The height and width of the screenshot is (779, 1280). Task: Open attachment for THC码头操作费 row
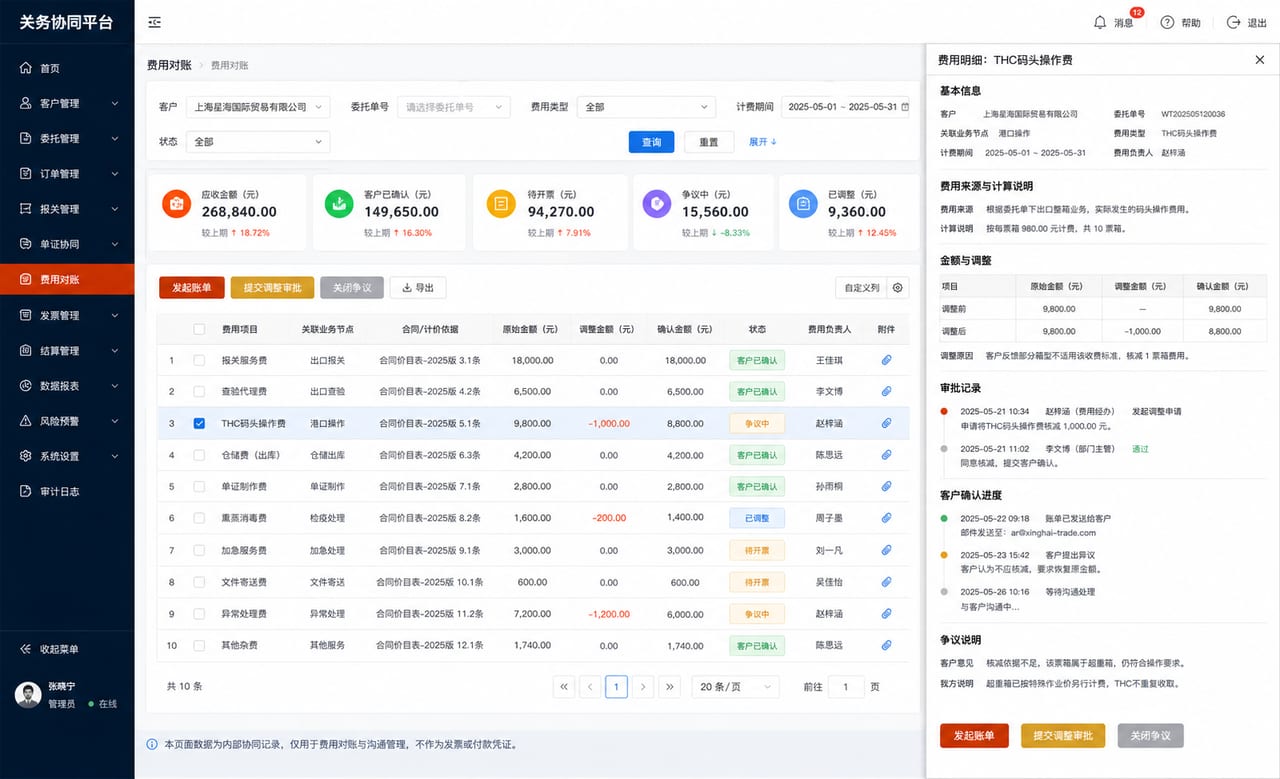click(886, 423)
